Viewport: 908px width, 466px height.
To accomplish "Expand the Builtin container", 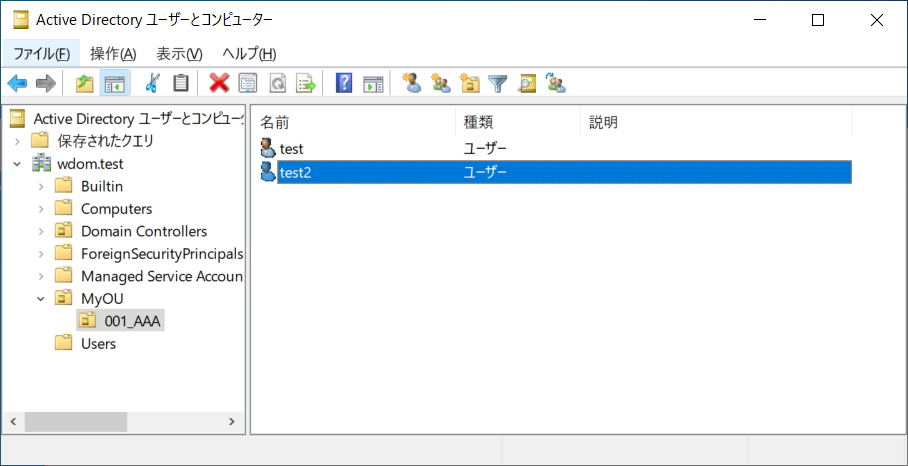I will (41, 186).
